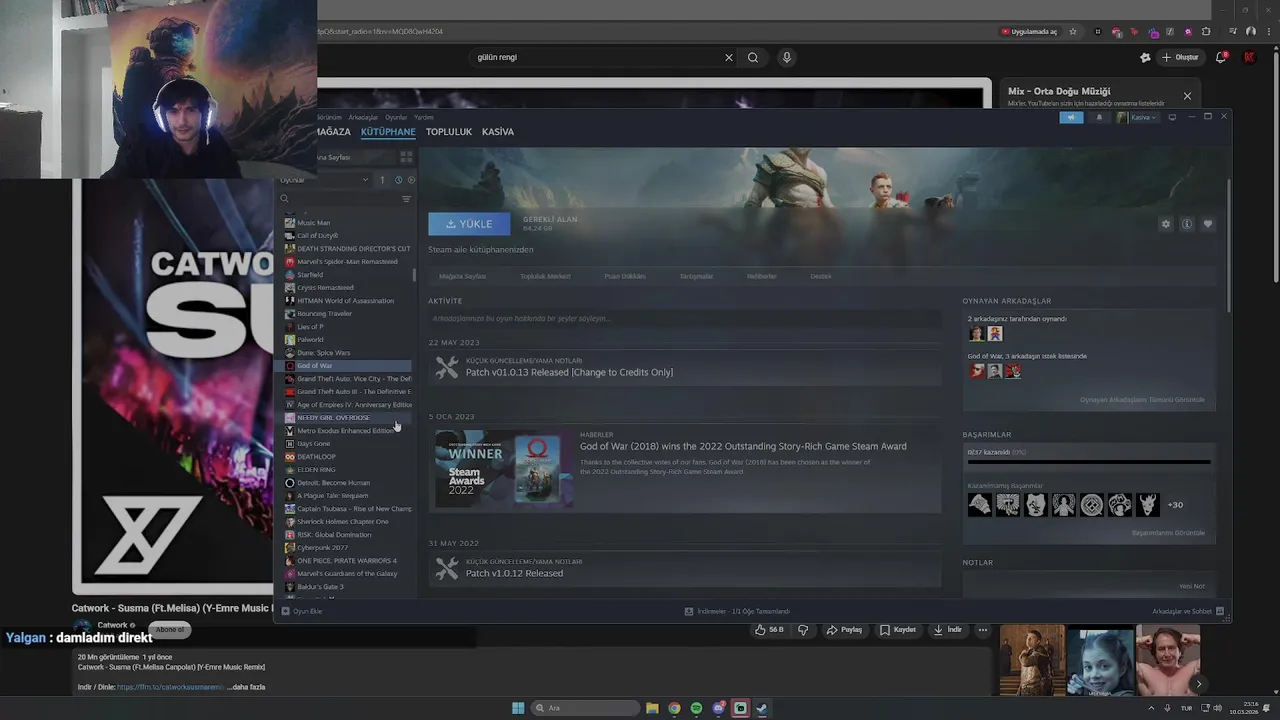Click the sort arrow in Steam library
The image size is (1280, 720).
(x=381, y=180)
